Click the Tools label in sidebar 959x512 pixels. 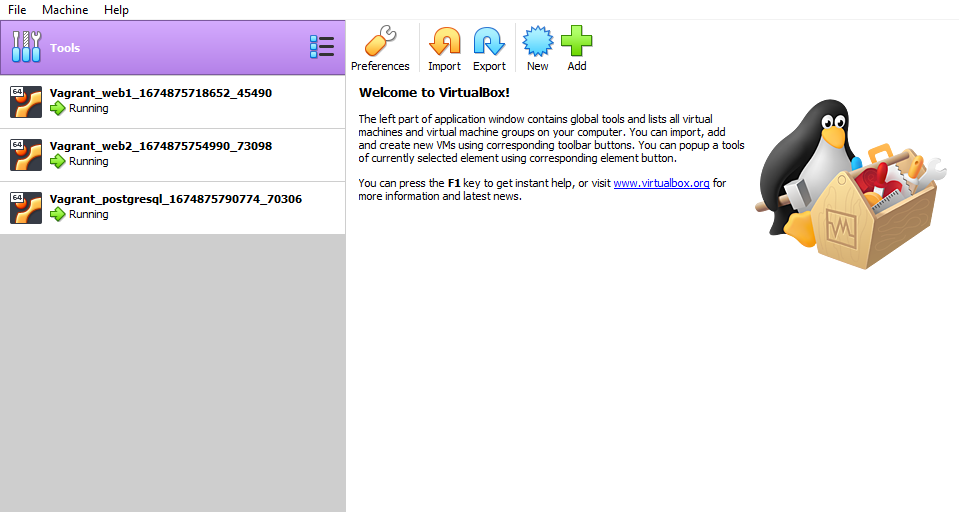pos(65,48)
